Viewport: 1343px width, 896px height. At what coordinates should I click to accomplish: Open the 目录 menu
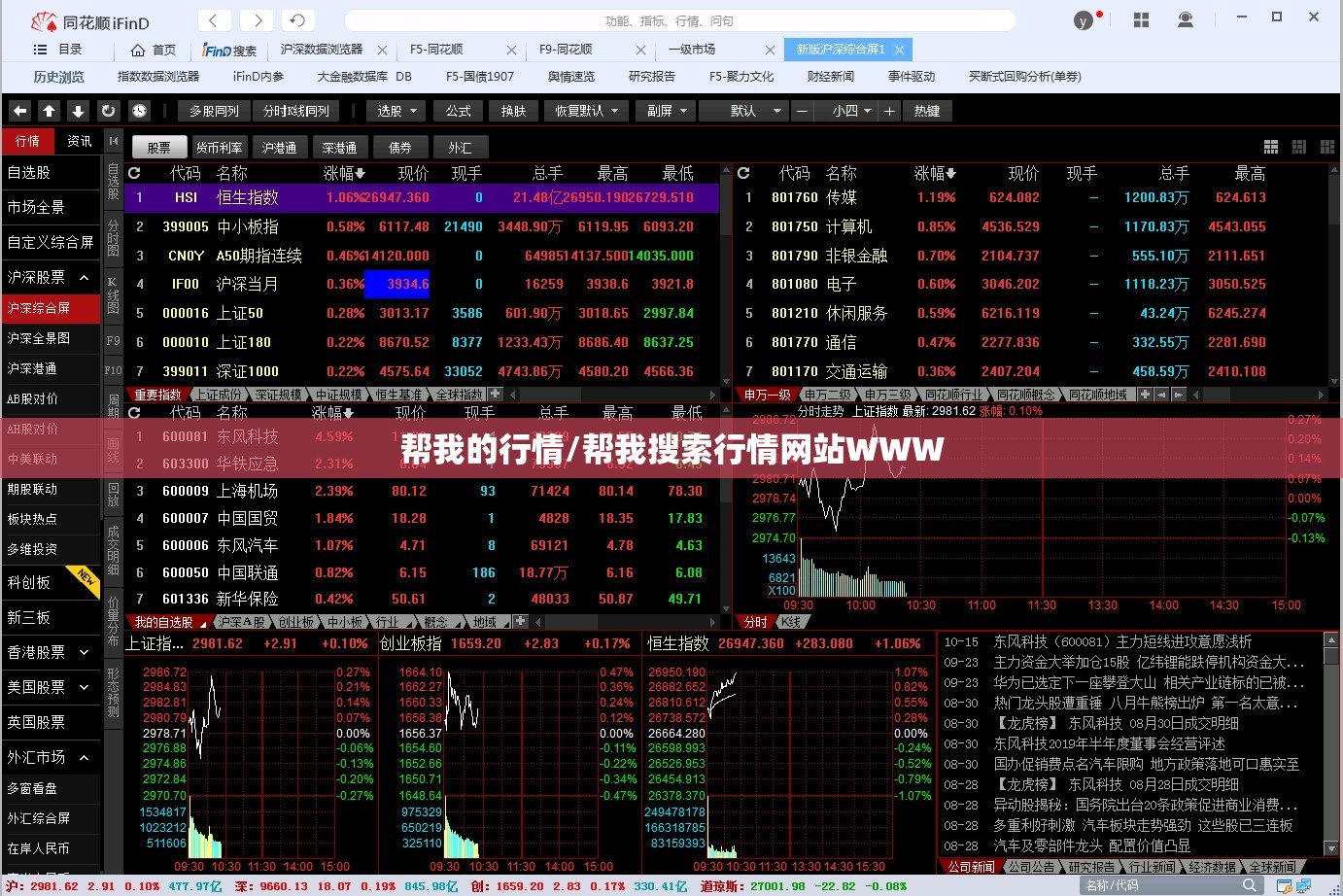tap(57, 50)
